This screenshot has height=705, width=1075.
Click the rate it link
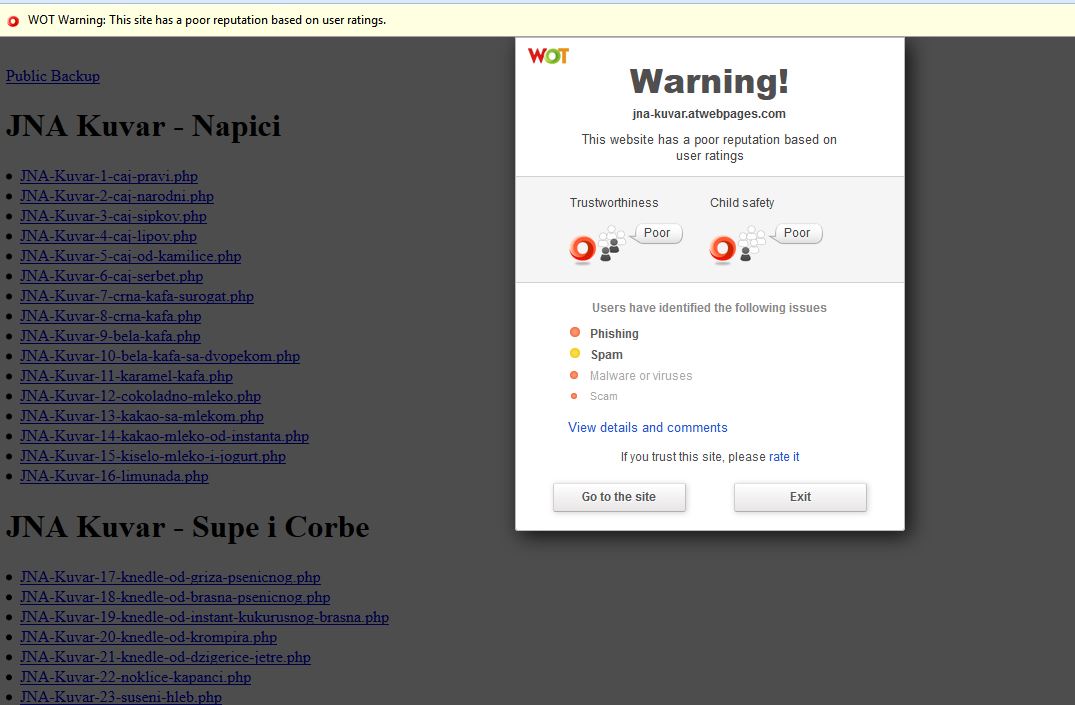(x=784, y=457)
